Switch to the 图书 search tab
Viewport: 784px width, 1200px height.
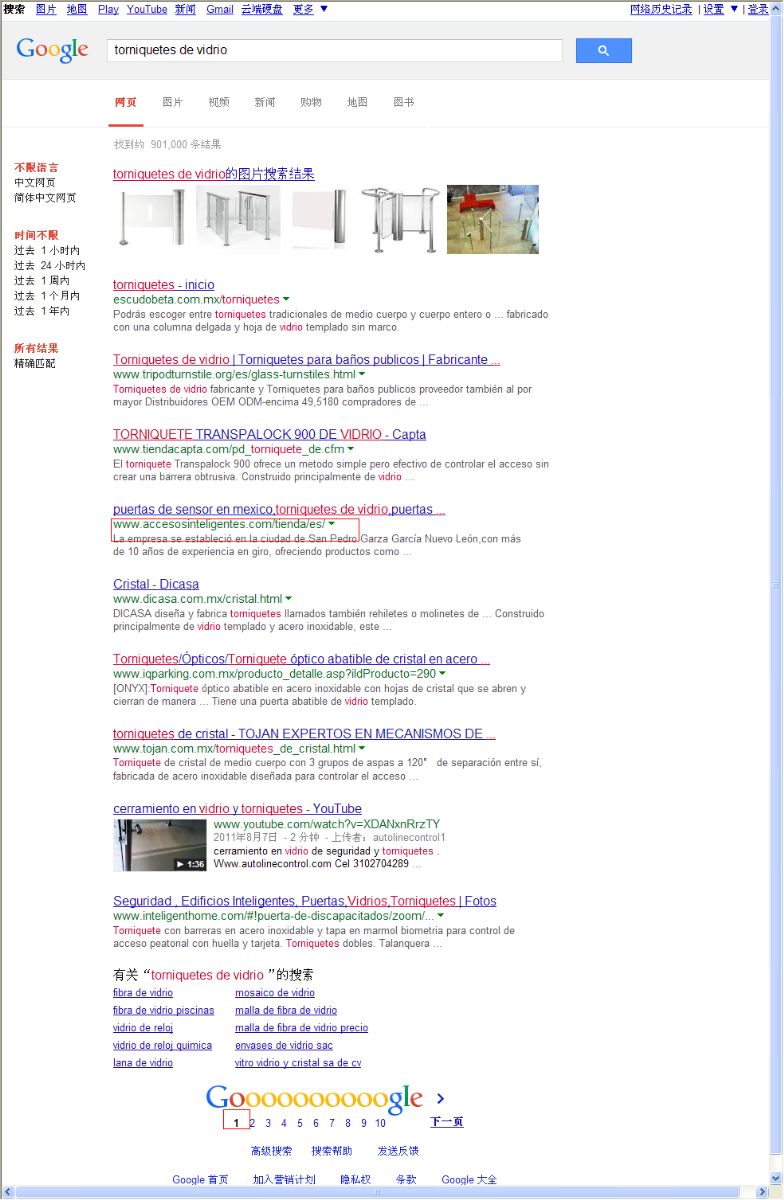403,102
